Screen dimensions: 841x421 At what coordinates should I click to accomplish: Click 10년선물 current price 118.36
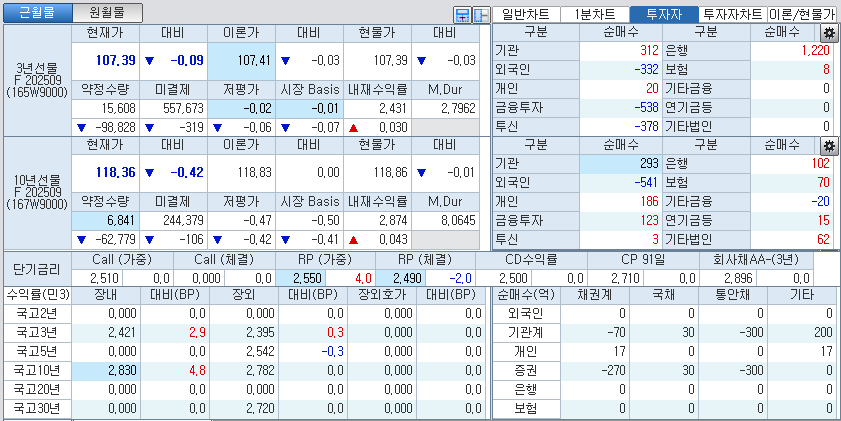point(116,172)
